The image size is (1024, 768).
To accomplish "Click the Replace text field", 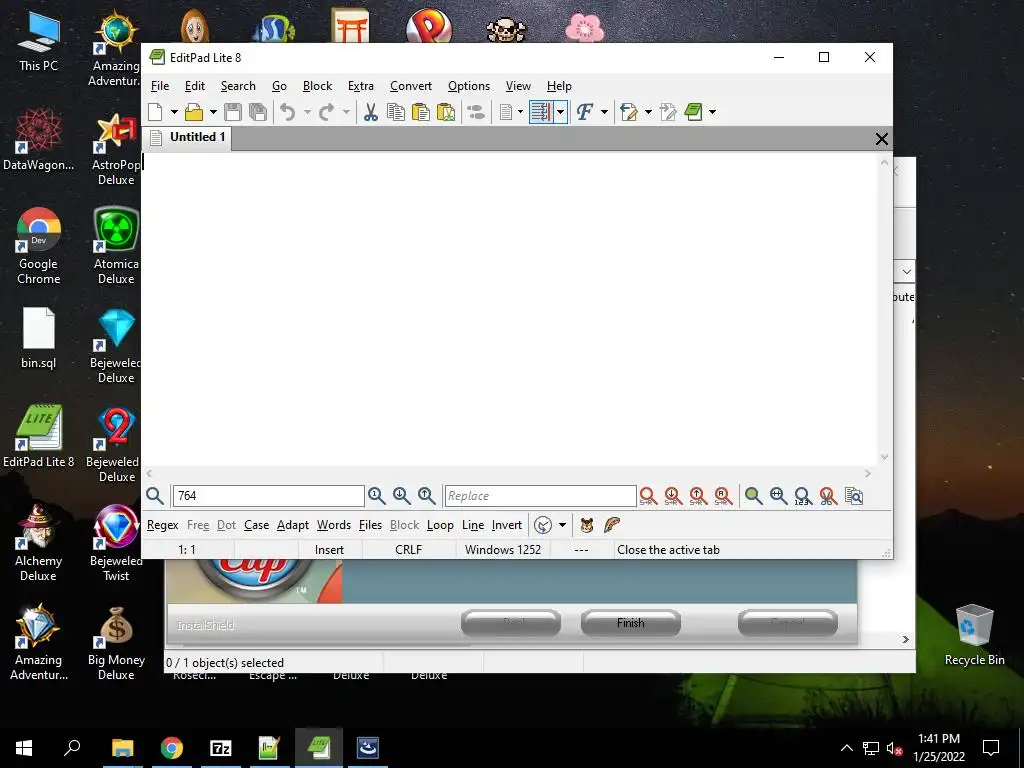I will pyautogui.click(x=540, y=496).
